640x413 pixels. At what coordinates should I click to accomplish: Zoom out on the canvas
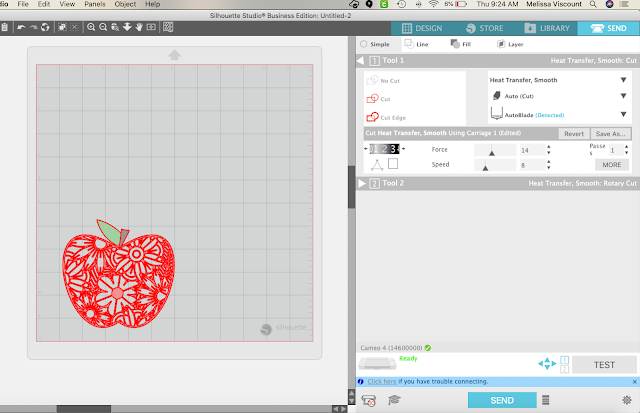tap(103, 27)
